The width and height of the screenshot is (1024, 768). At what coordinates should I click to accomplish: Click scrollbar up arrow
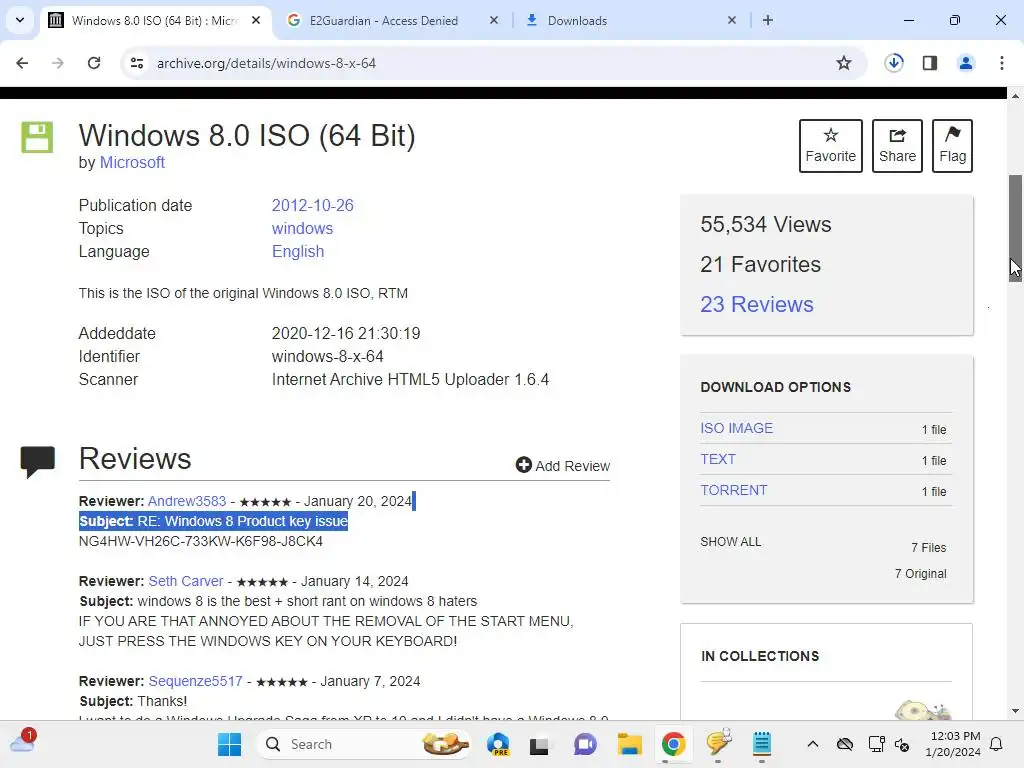1015,96
